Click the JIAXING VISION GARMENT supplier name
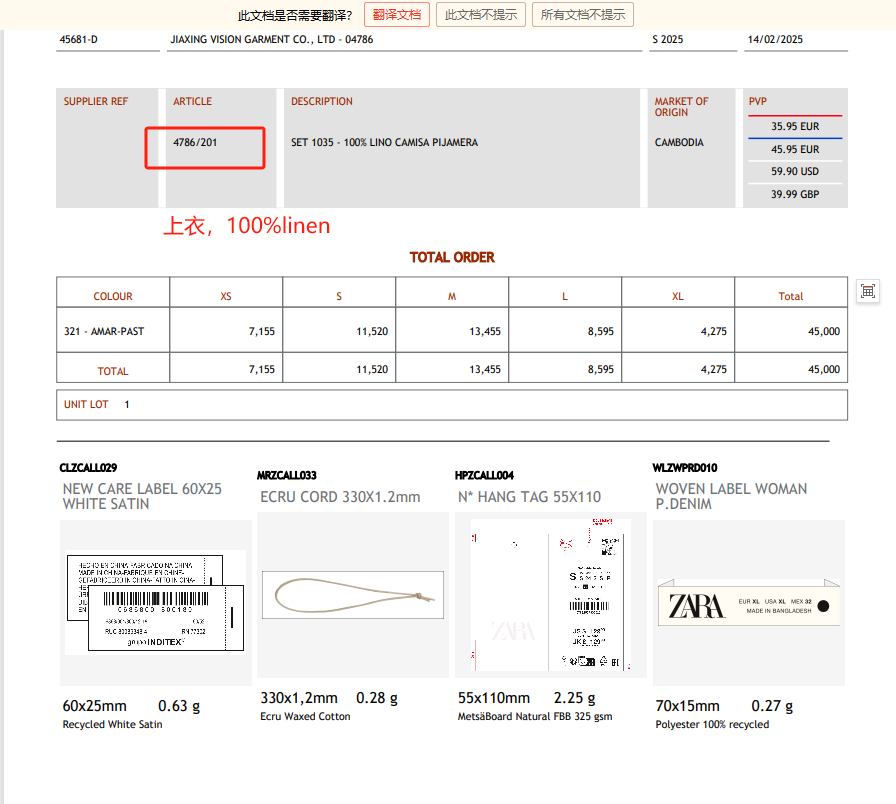The height and width of the screenshot is (804, 896). pyautogui.click(x=272, y=40)
